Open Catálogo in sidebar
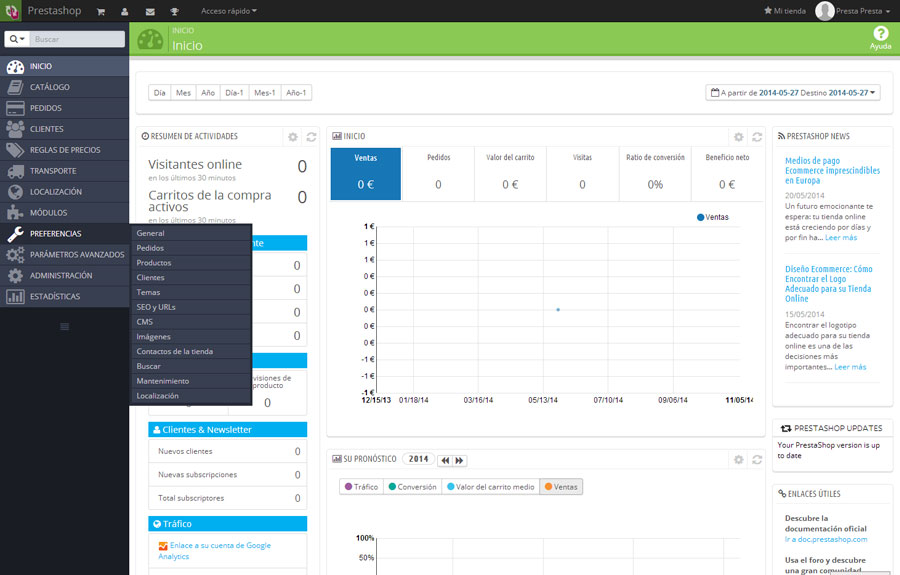Viewport: 900px width, 575px height. (64, 87)
